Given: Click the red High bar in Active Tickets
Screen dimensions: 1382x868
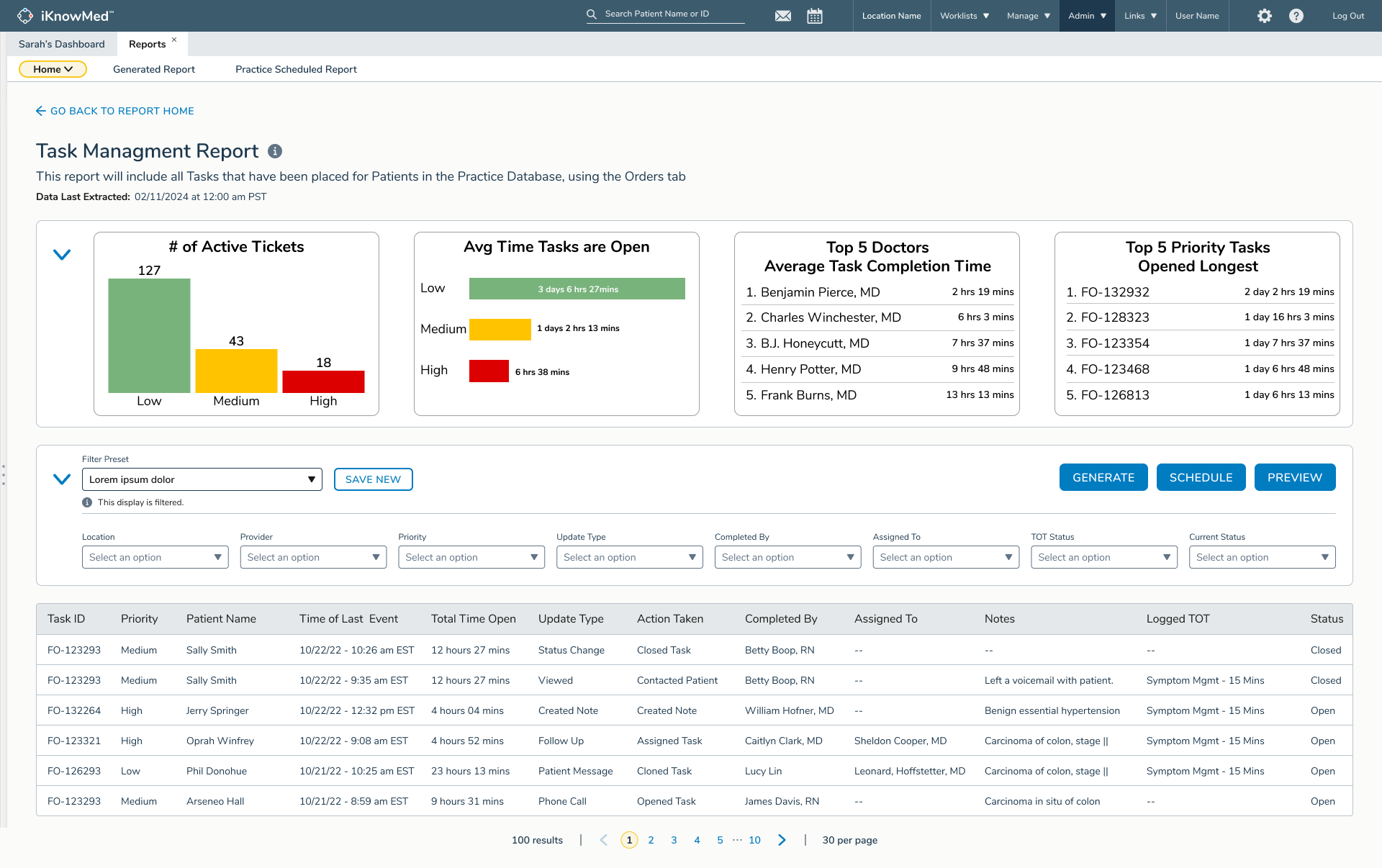Looking at the screenshot, I should click(x=323, y=381).
